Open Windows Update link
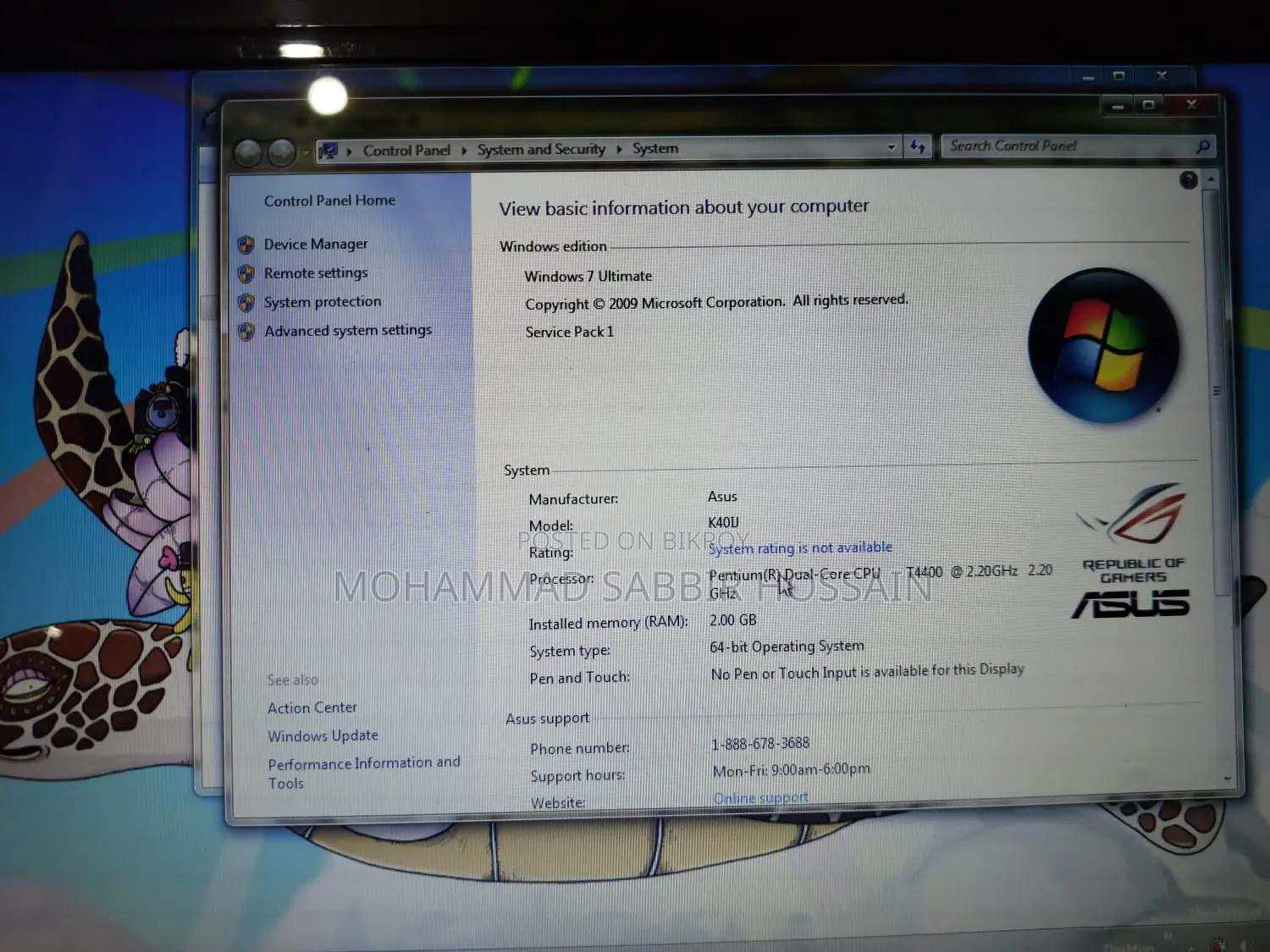The width and height of the screenshot is (1270, 952). (x=323, y=736)
